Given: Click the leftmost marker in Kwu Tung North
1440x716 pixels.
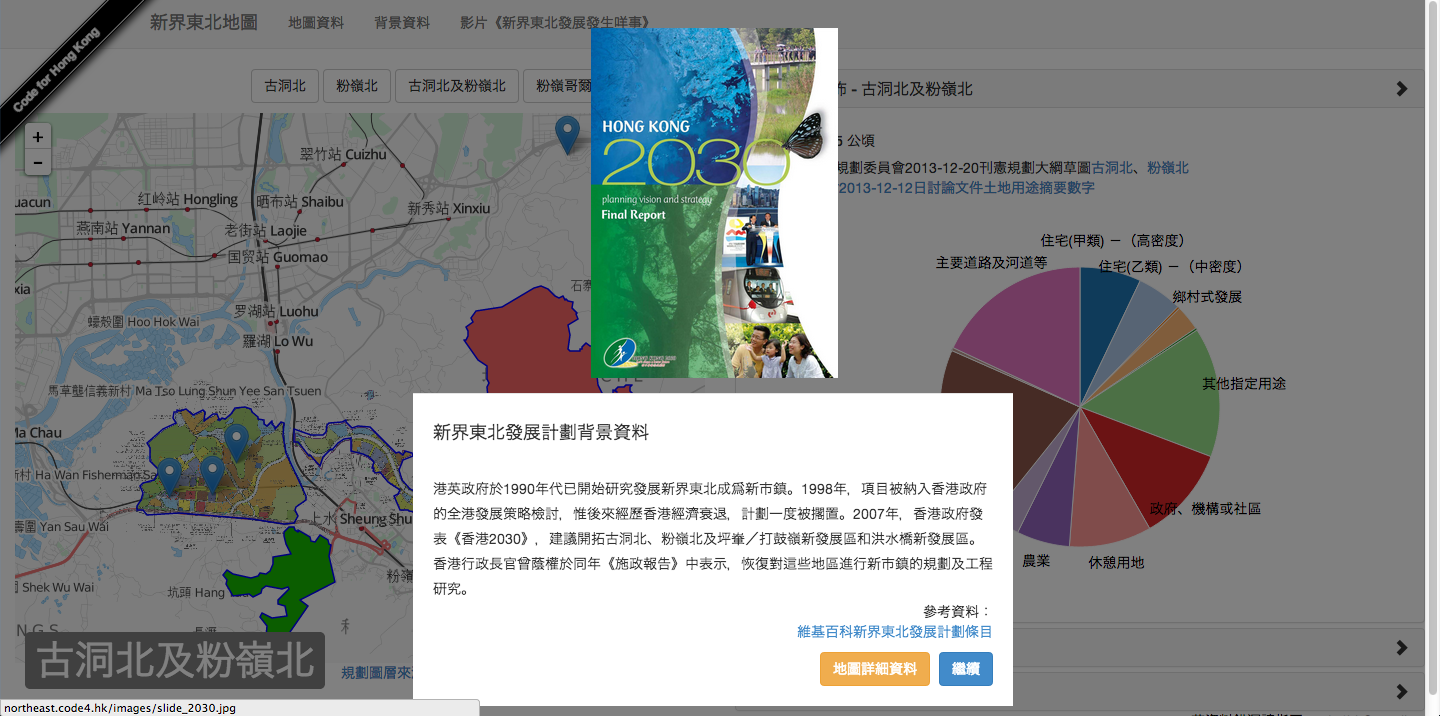Looking at the screenshot, I should click(x=170, y=477).
